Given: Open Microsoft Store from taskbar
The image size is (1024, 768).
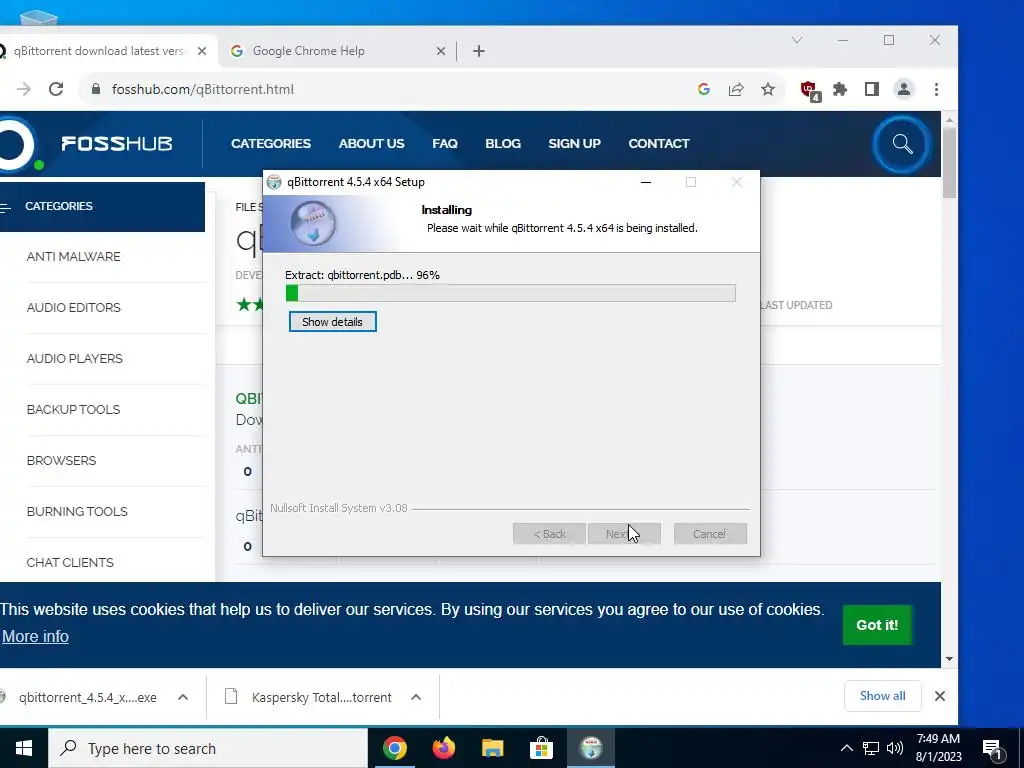Looking at the screenshot, I should (541, 748).
